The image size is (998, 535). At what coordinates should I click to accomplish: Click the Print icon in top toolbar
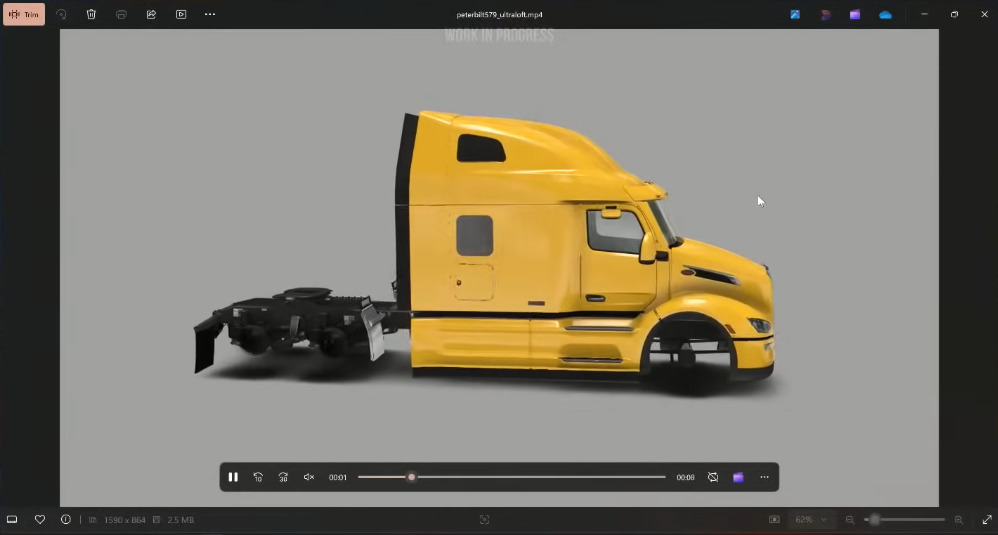(x=121, y=15)
